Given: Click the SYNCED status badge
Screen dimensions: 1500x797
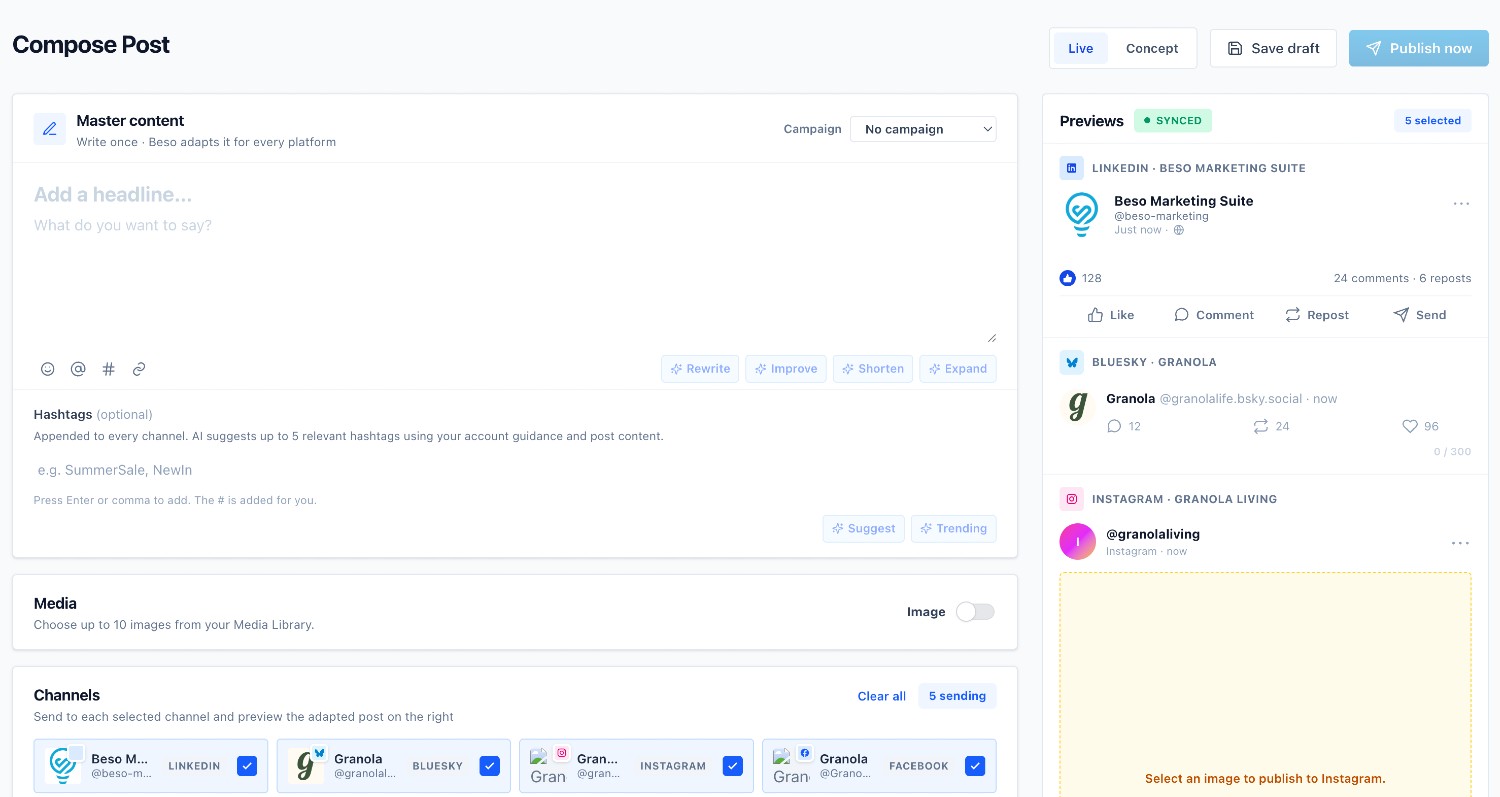Looking at the screenshot, I should pyautogui.click(x=1173, y=120).
